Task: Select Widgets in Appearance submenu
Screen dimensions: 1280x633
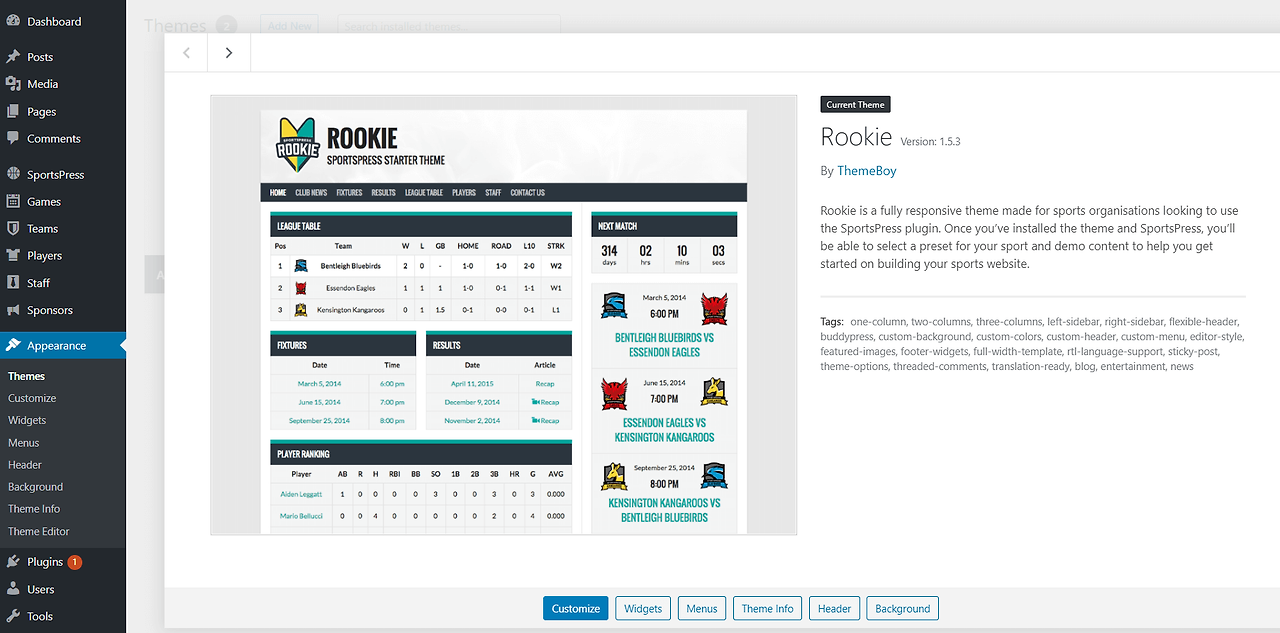Action: tap(27, 420)
